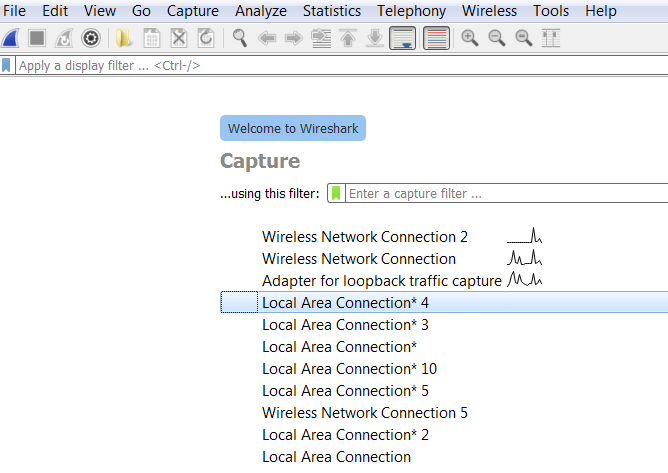Restart the current capture icon
This screenshot has width=668, height=473.
coord(64,38)
